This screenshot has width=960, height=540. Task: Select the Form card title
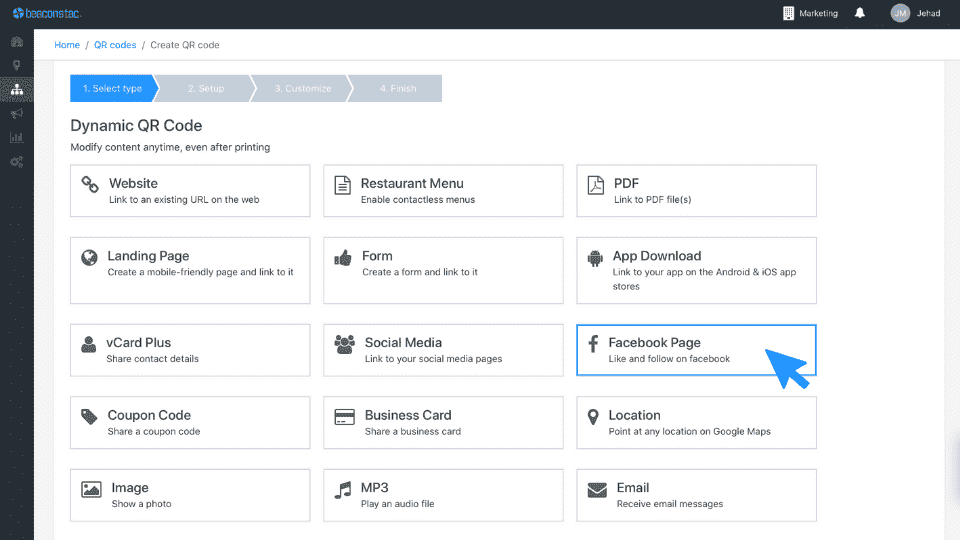[x=377, y=256]
